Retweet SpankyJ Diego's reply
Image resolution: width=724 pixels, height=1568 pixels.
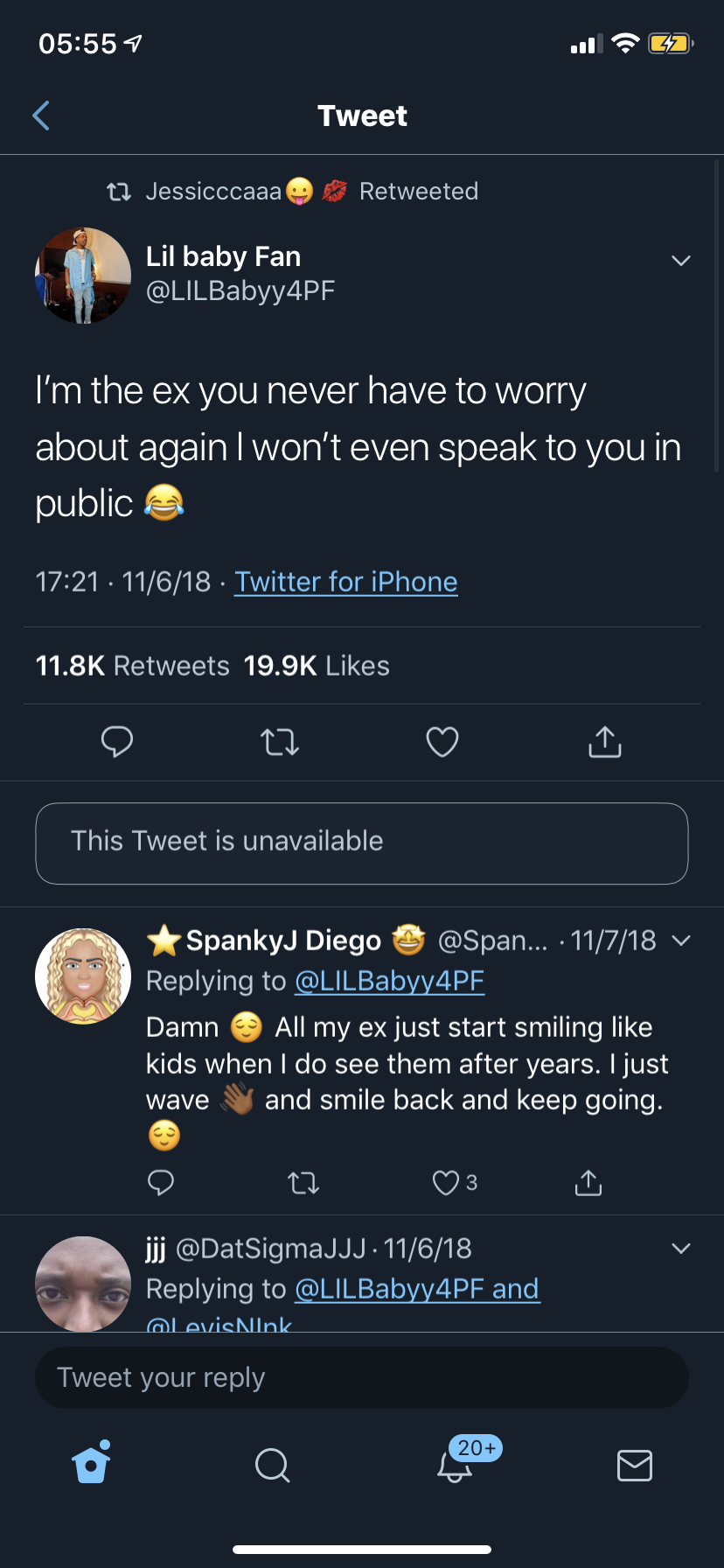[303, 1184]
